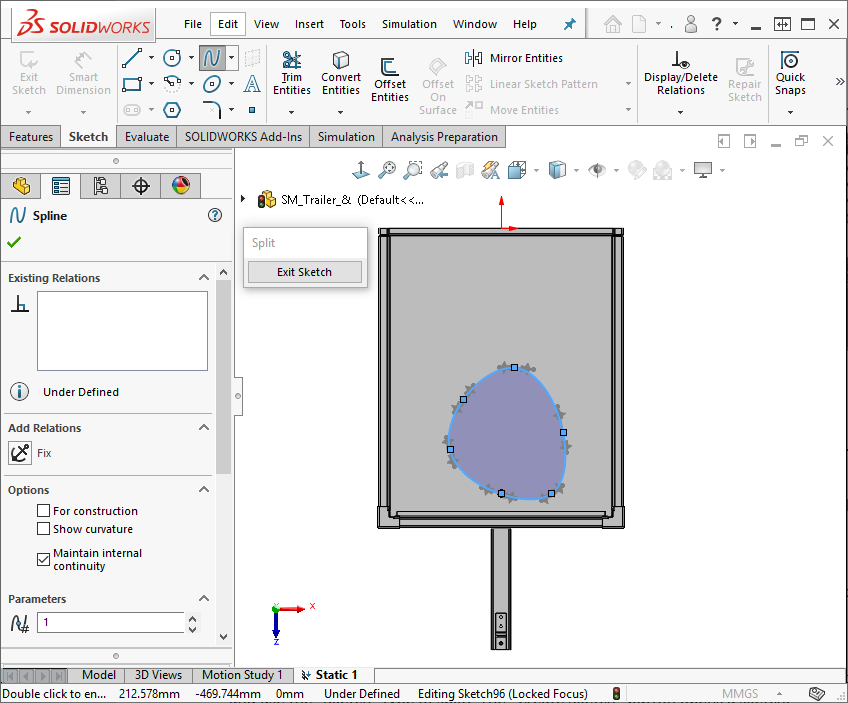Pin the menu bar with pushpin
The width and height of the screenshot is (848, 703).
(x=569, y=24)
